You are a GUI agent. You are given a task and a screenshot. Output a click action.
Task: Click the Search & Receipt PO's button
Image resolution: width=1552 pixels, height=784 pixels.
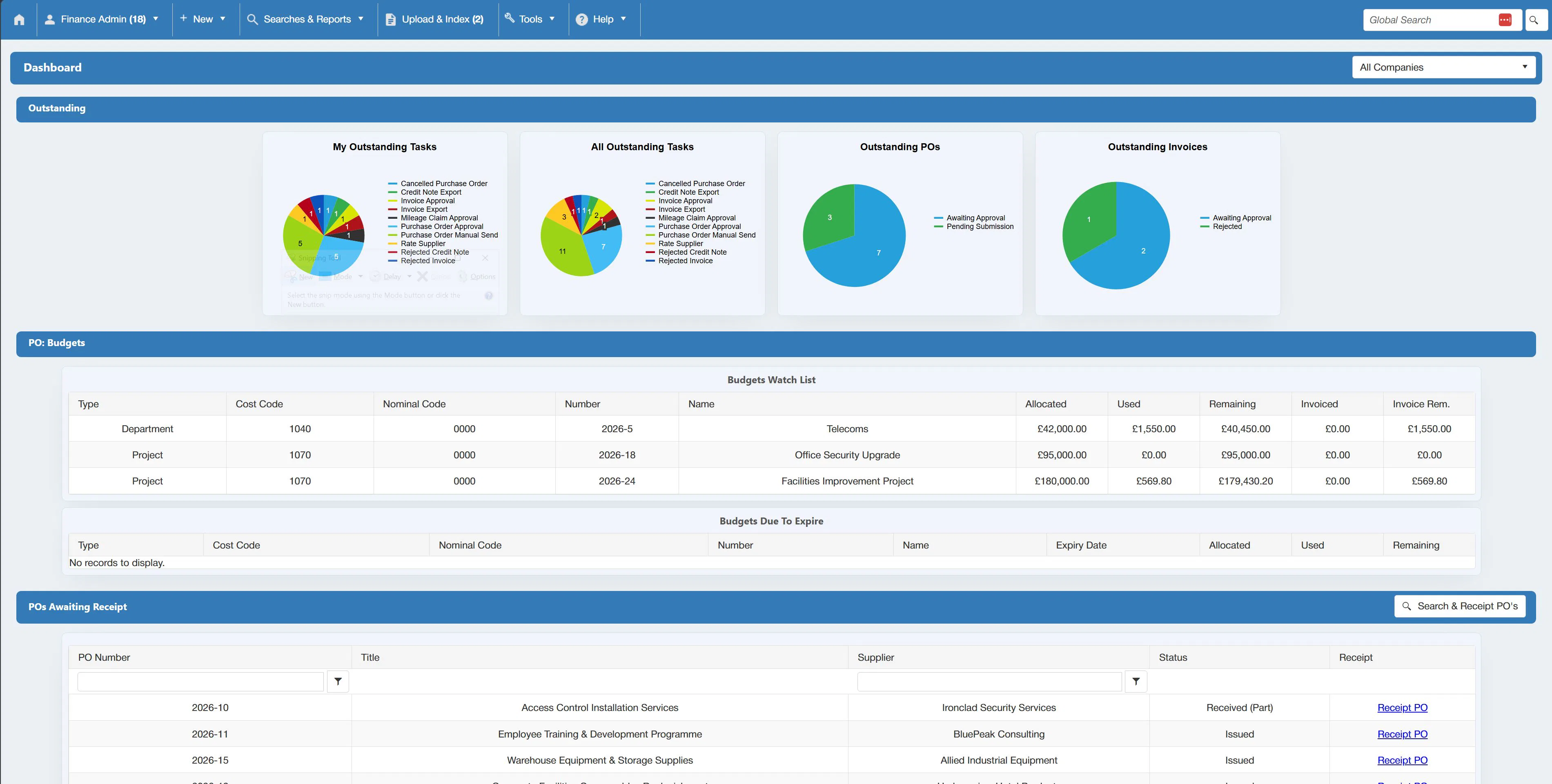pos(1460,606)
